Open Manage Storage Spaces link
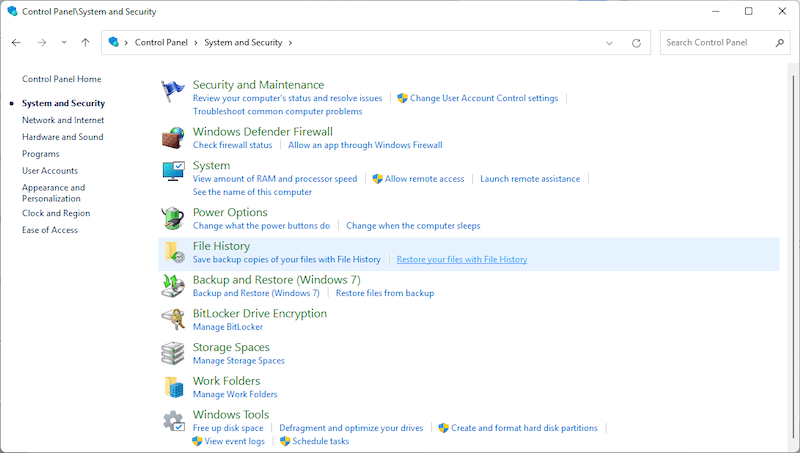The height and width of the screenshot is (453, 800). 239,361
